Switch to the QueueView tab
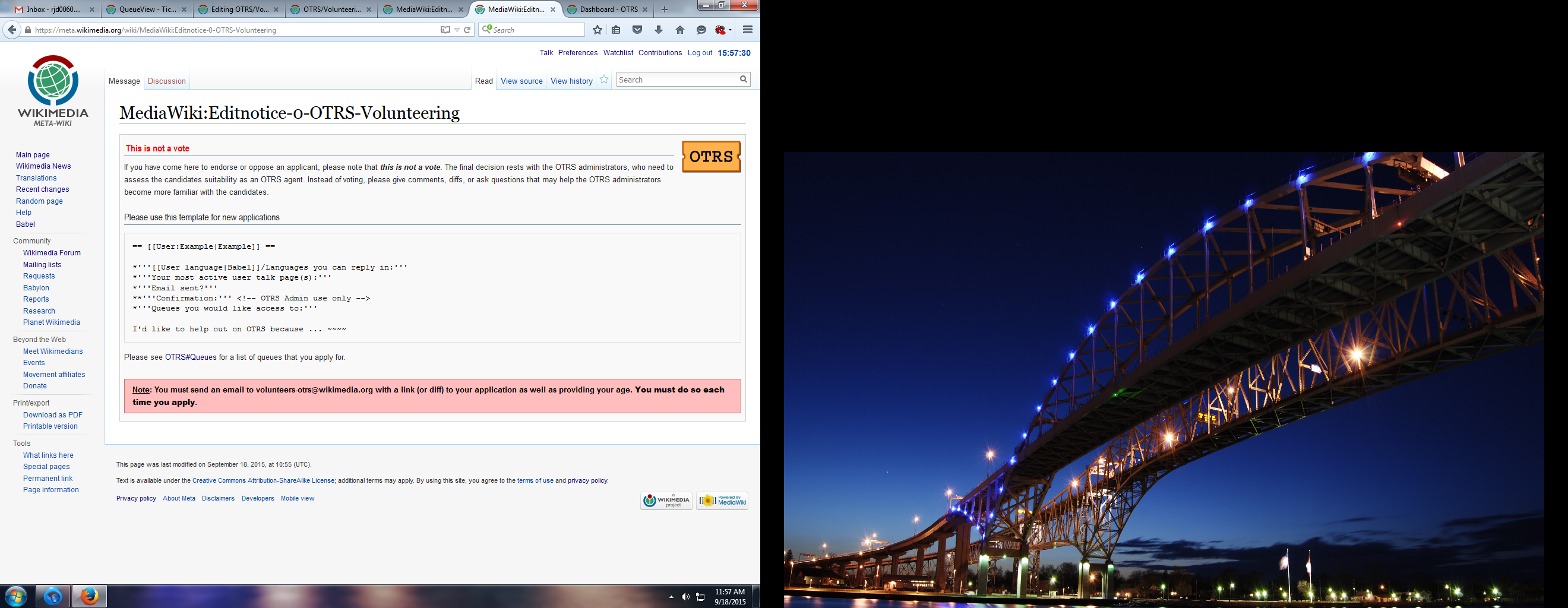The width and height of the screenshot is (1568, 608). click(x=146, y=9)
